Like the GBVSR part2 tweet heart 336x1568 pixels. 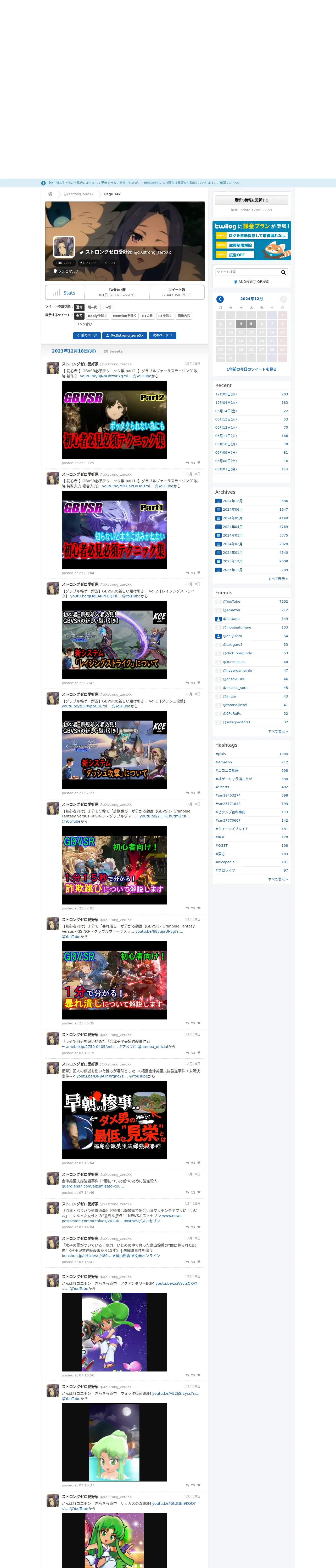click(x=199, y=463)
